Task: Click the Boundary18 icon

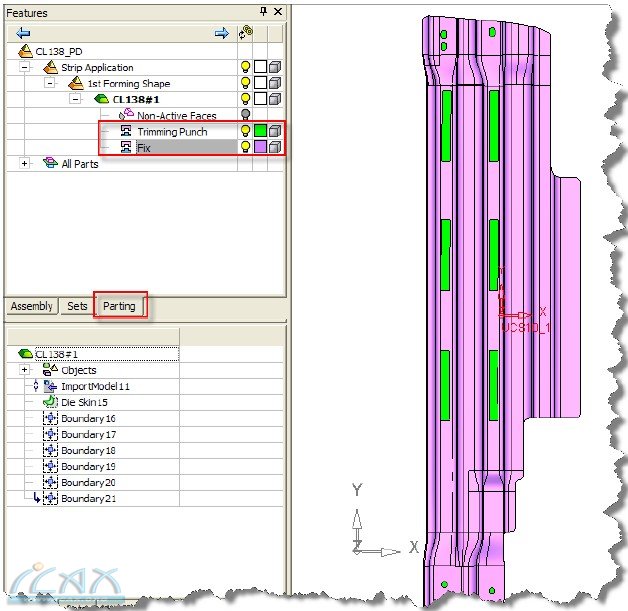Action: click(50, 450)
